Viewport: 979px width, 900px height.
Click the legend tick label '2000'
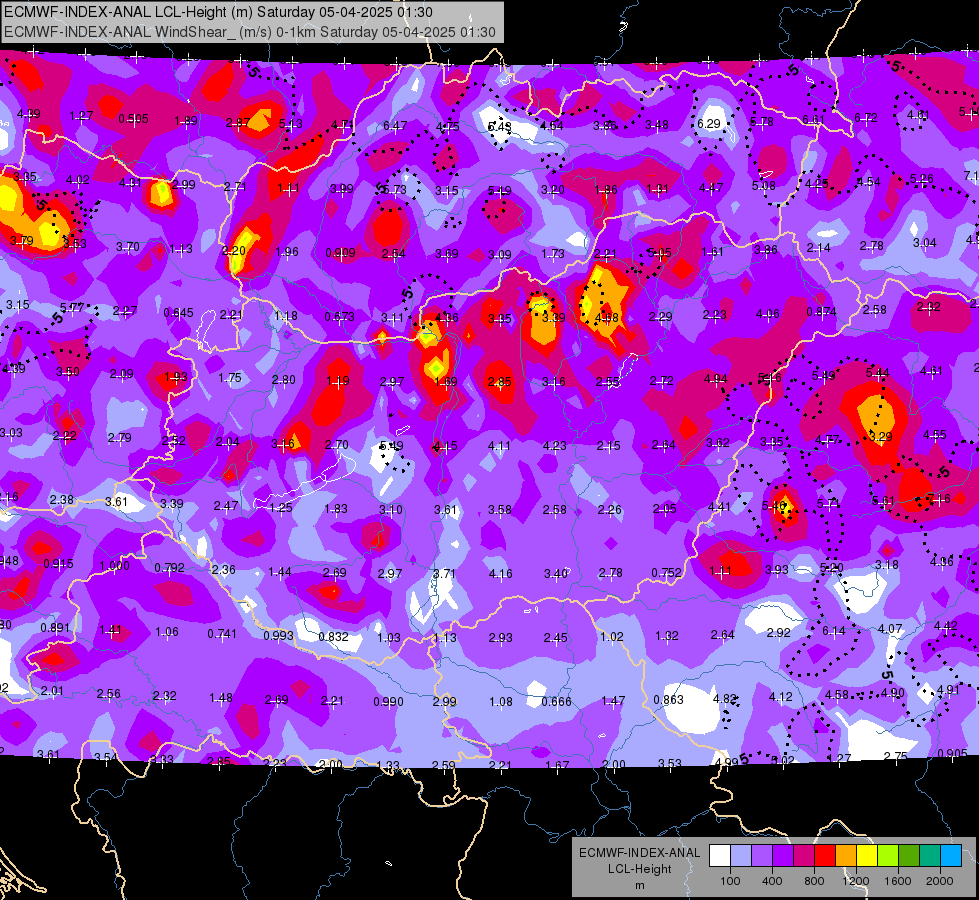coord(940,881)
